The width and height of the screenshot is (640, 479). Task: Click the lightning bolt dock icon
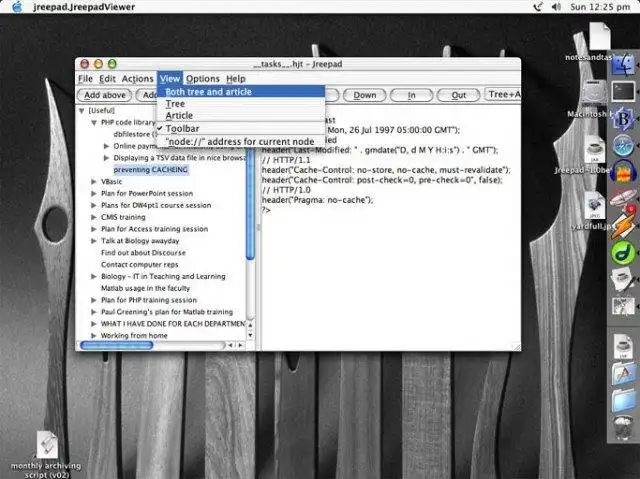click(623, 226)
